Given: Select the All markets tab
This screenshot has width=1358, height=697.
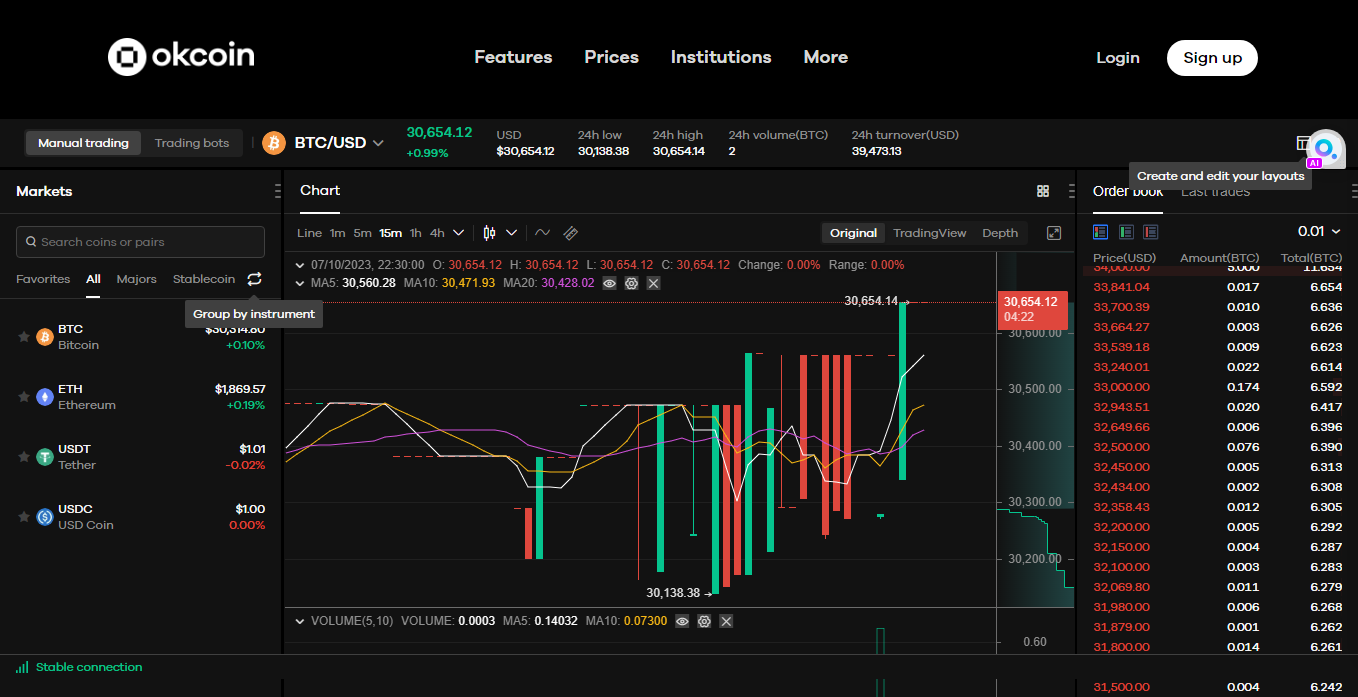Looking at the screenshot, I should pos(93,279).
